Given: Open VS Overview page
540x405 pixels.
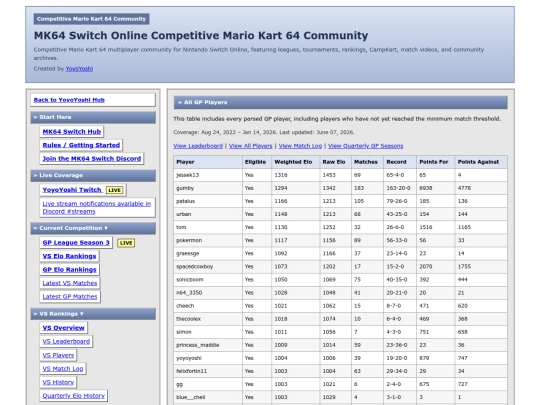Looking at the screenshot, I should (63, 328).
